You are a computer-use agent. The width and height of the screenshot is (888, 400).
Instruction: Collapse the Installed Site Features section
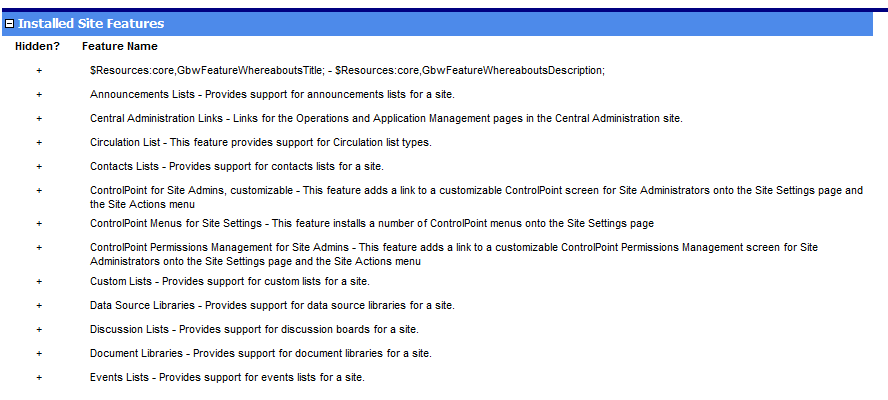click(10, 23)
